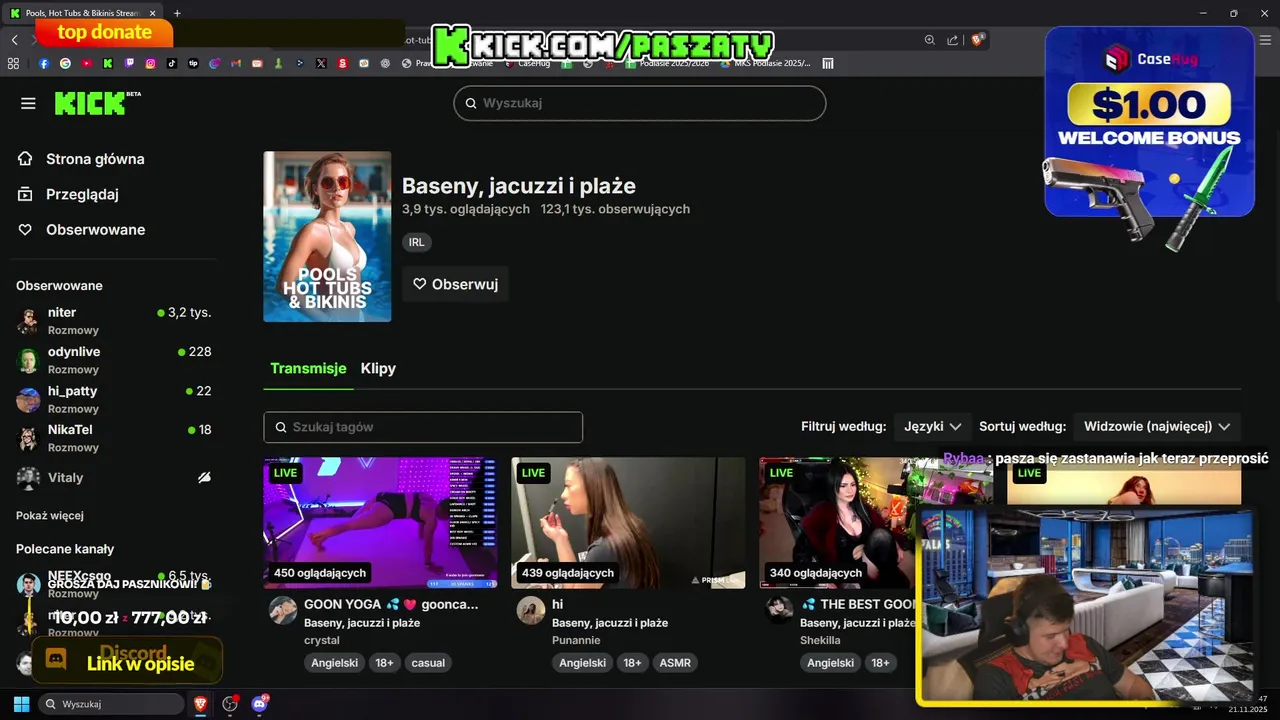Screen dimensions: 1280x720
Task: Open OBS Studio in the taskbar
Action: point(230,704)
